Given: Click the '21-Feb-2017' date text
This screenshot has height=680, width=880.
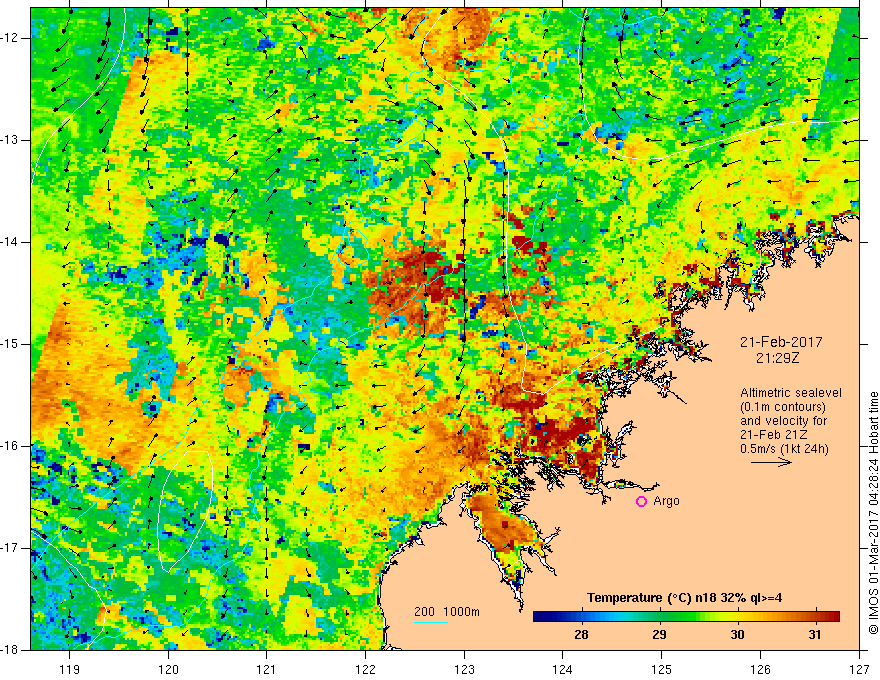Looking at the screenshot, I should pyautogui.click(x=781, y=342).
